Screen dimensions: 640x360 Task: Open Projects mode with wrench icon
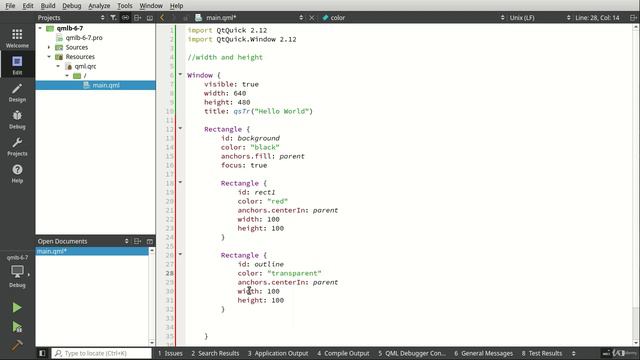pos(17,146)
